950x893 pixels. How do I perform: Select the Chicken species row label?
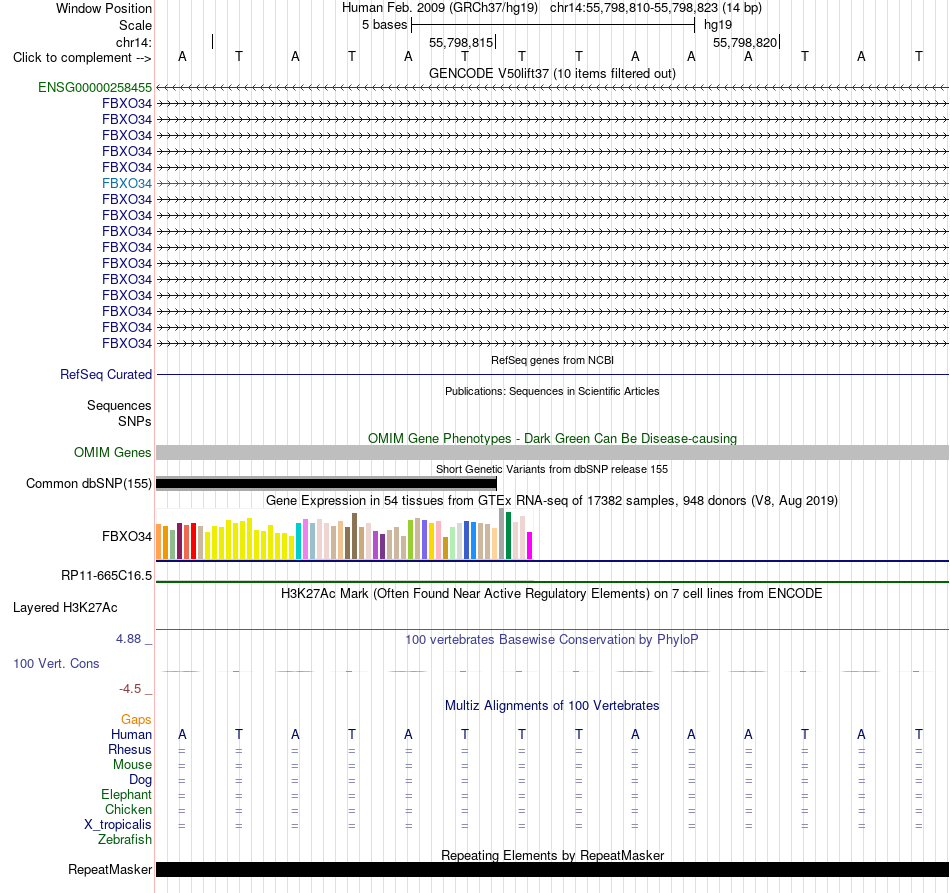point(128,809)
